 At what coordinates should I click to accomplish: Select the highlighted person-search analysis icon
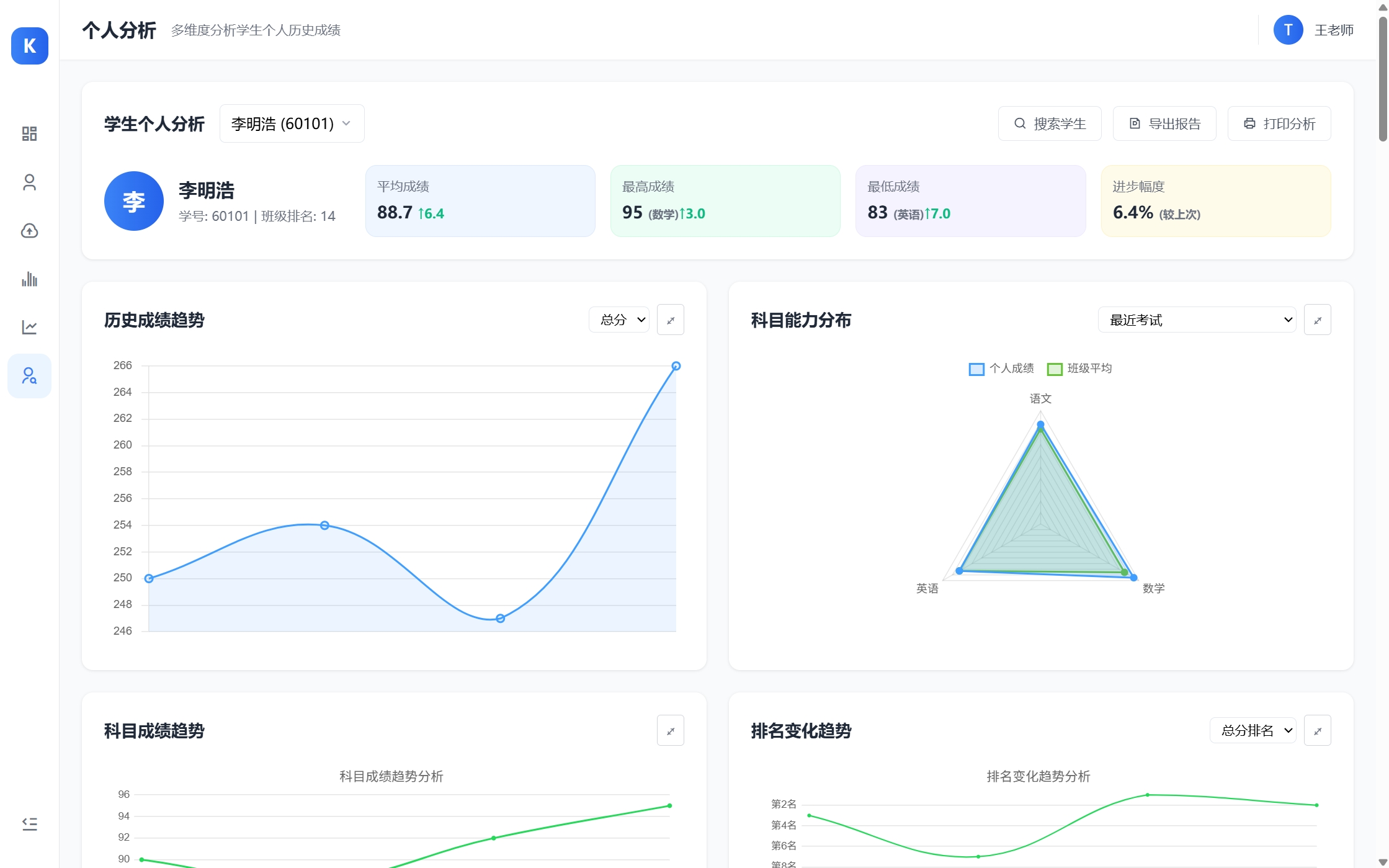click(29, 375)
